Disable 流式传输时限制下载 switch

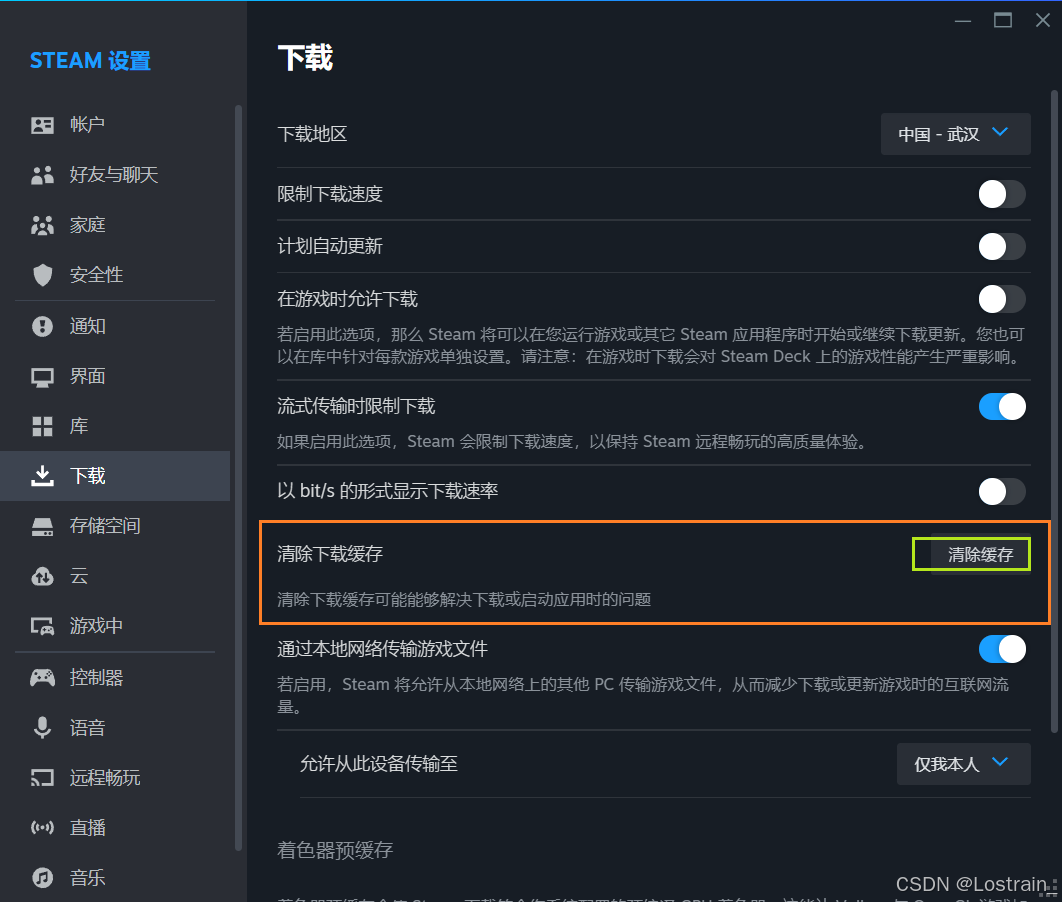(x=1002, y=407)
